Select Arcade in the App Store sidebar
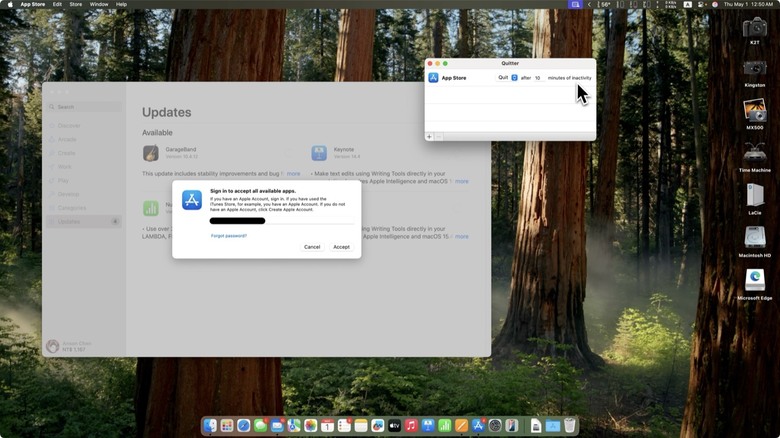The width and height of the screenshot is (780, 438). 84,139
